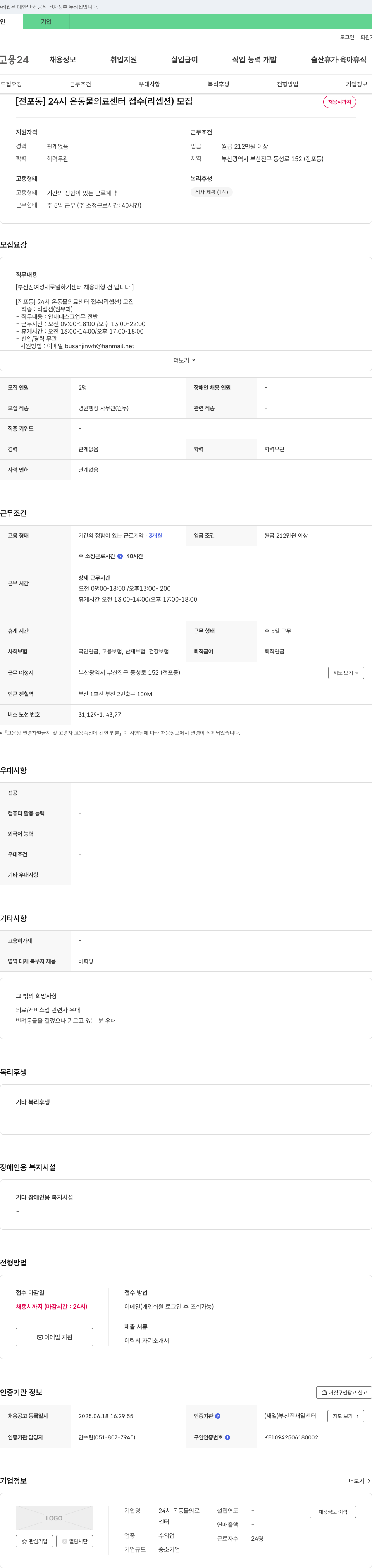Click the 식사 제공 (1식) benefit tag
Viewport: 372px width, 1568px height.
pyautogui.click(x=212, y=193)
